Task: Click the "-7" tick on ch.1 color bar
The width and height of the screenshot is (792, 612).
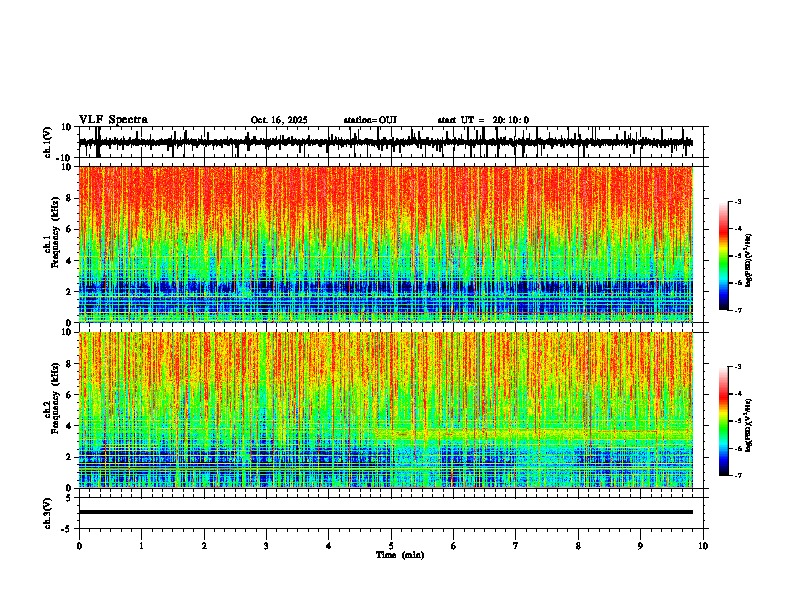Action: [737, 310]
